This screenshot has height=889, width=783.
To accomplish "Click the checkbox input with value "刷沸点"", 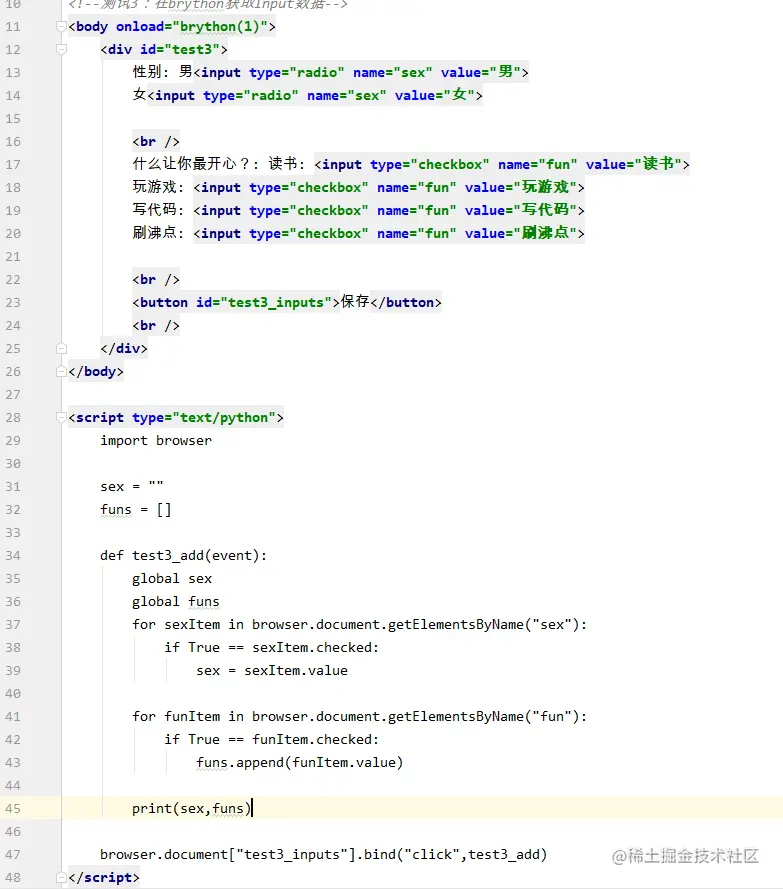I will (389, 234).
